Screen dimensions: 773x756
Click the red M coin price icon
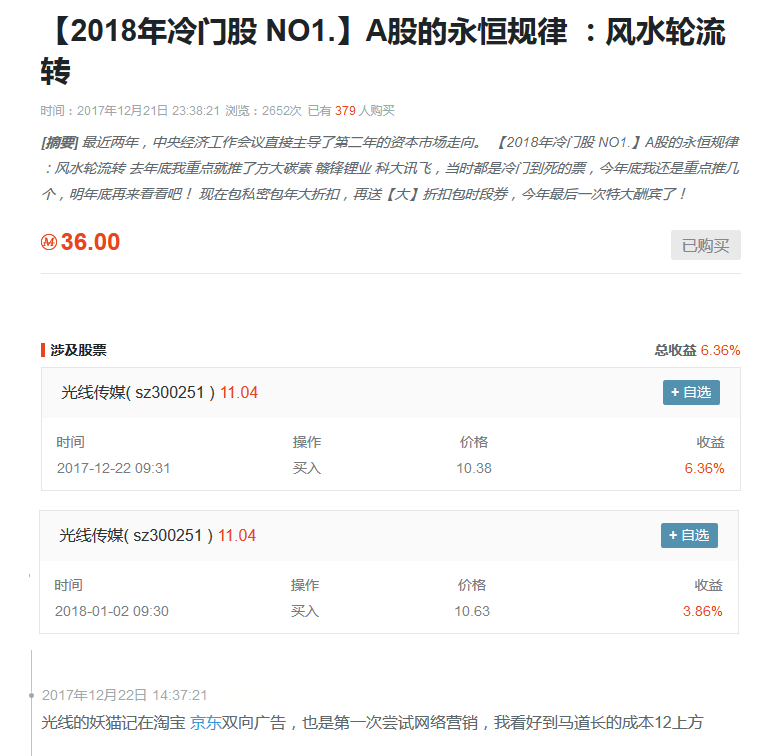(x=49, y=242)
